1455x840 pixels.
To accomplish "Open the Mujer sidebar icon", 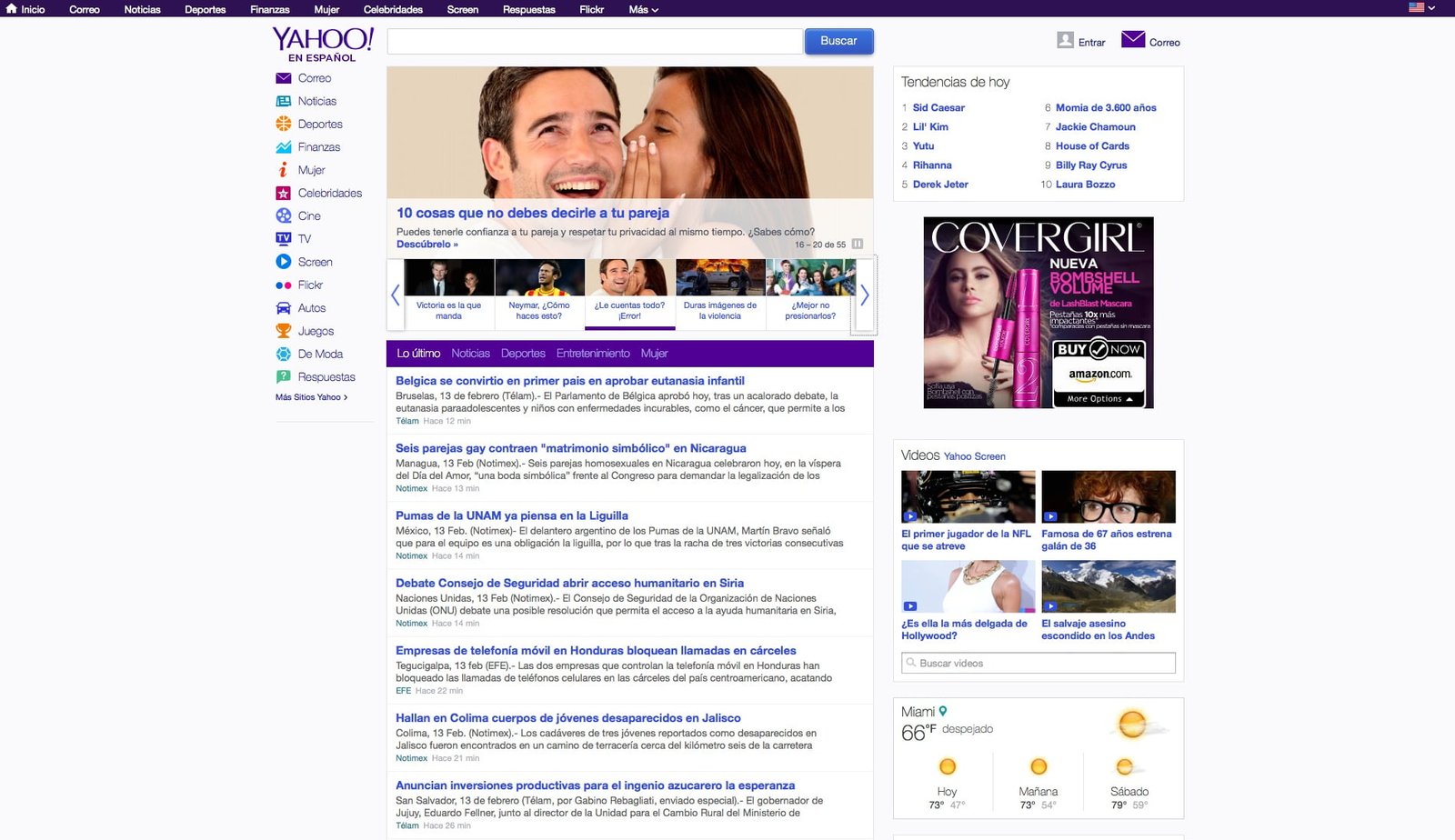I will 284,170.
